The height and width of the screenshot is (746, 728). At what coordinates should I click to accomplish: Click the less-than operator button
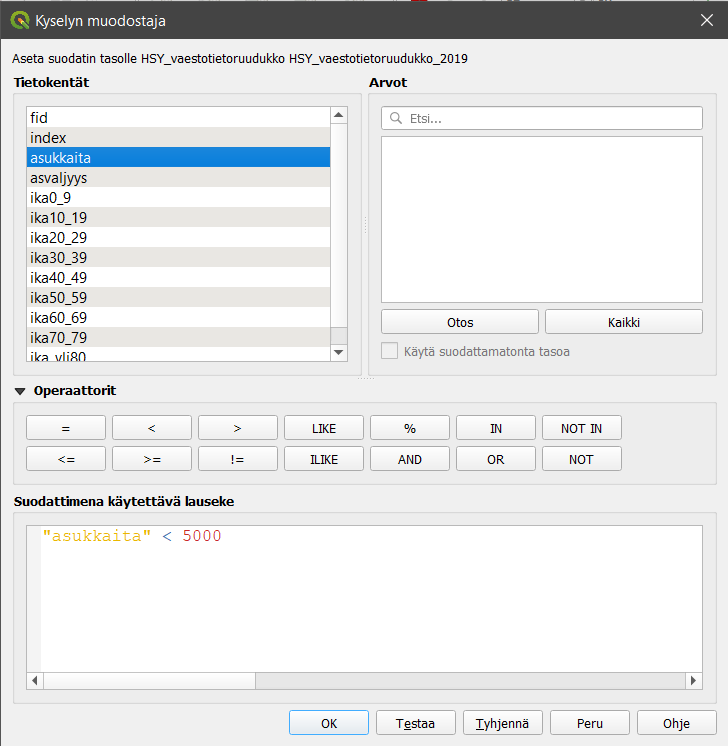pyautogui.click(x=151, y=428)
